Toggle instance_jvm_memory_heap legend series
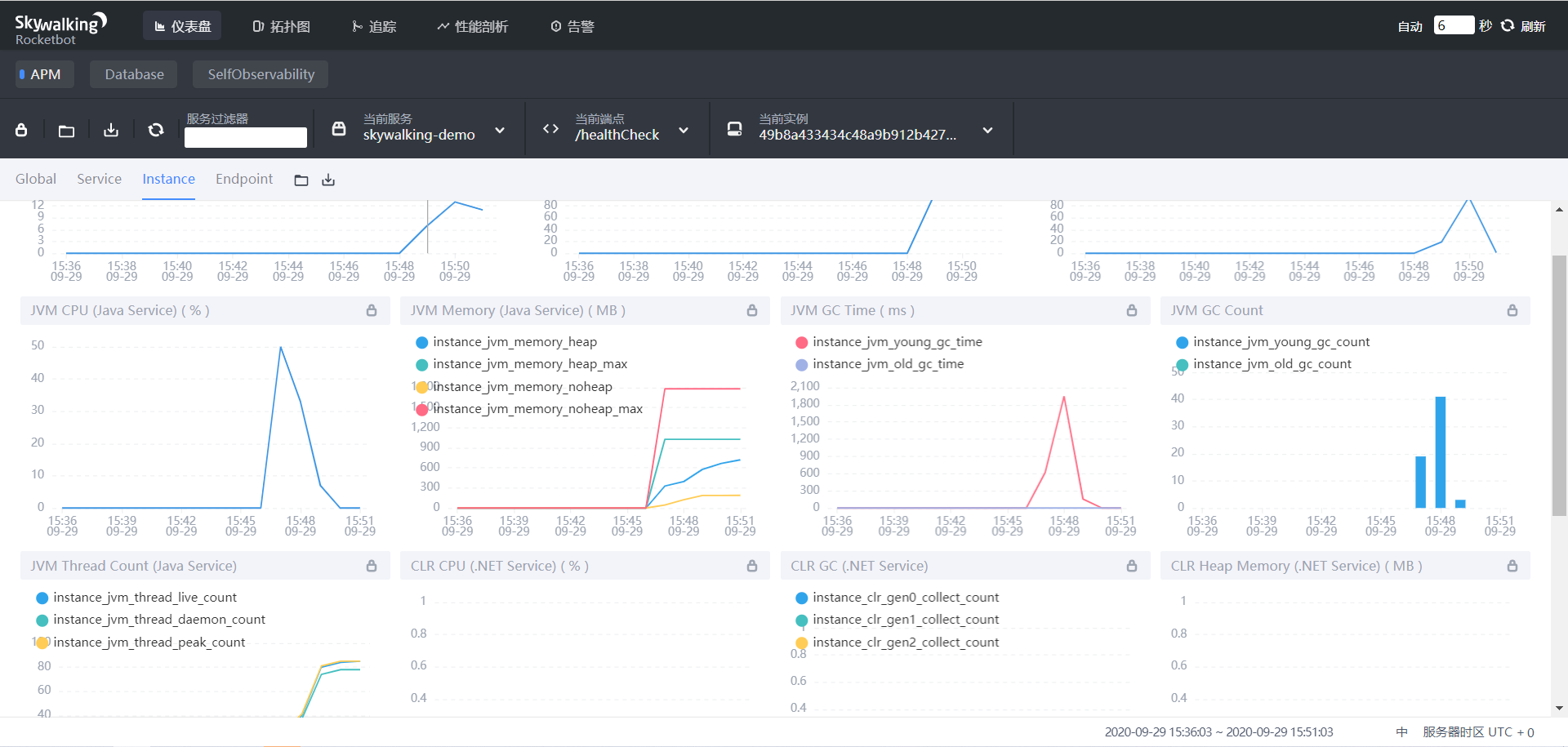 point(506,342)
